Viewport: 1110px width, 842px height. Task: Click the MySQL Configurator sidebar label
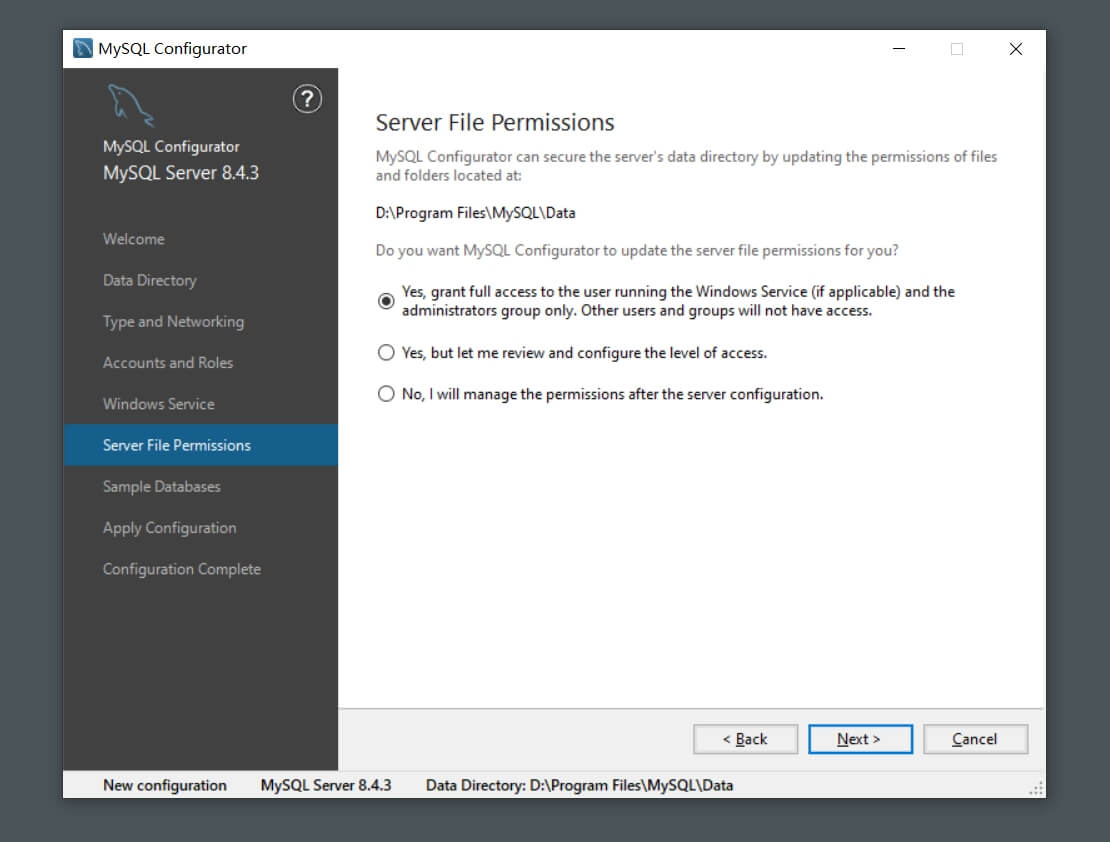(171, 147)
